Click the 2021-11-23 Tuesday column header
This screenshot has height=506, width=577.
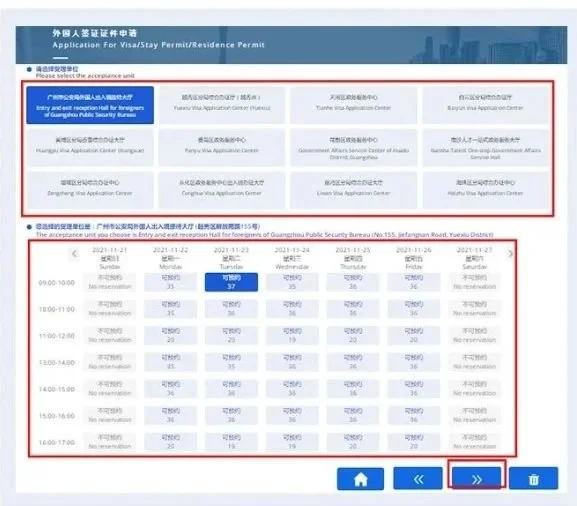(231, 258)
